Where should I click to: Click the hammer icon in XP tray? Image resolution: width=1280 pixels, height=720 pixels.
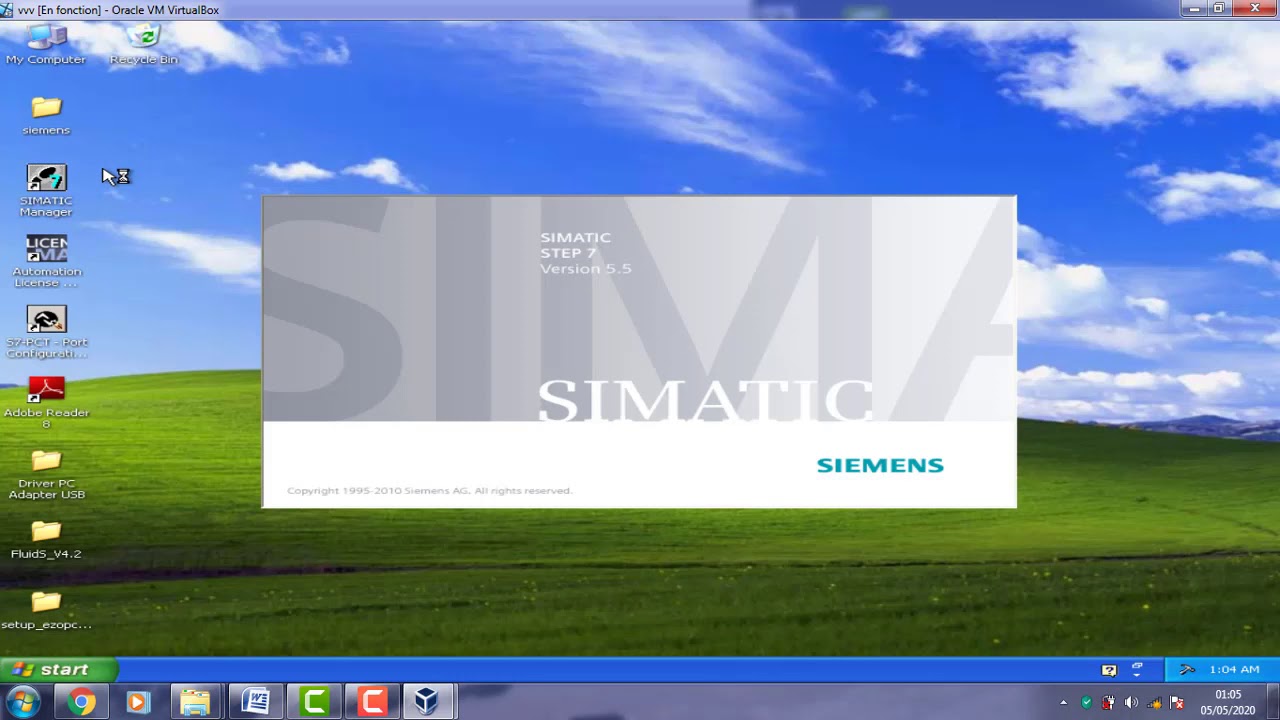[x=1187, y=669]
